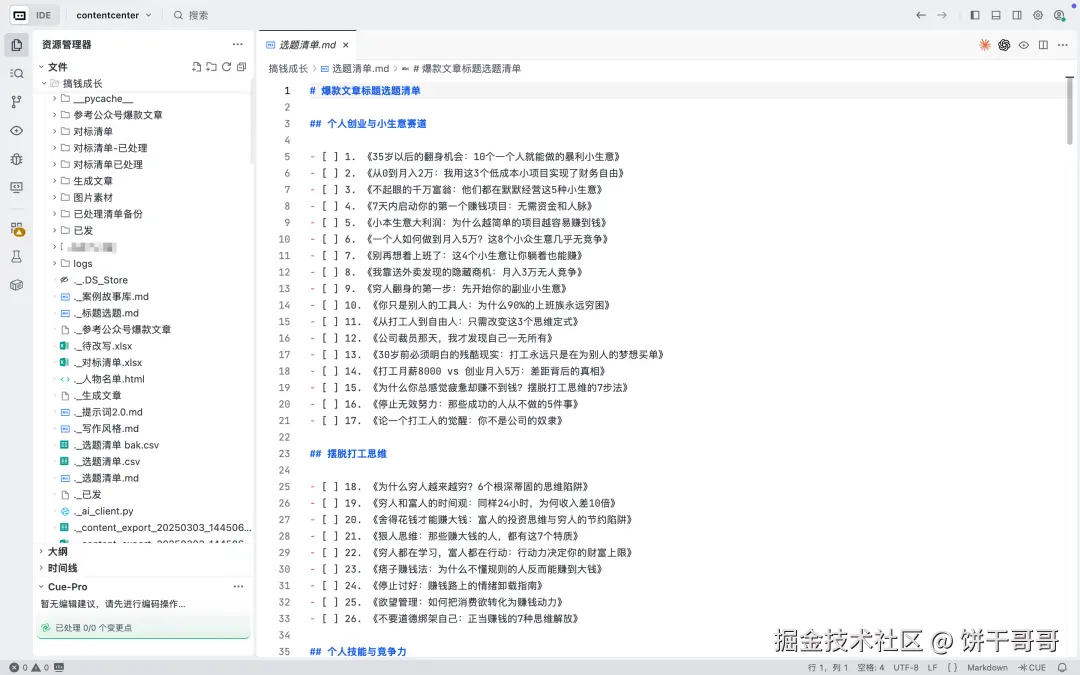Open the account profile icon

point(1059,15)
